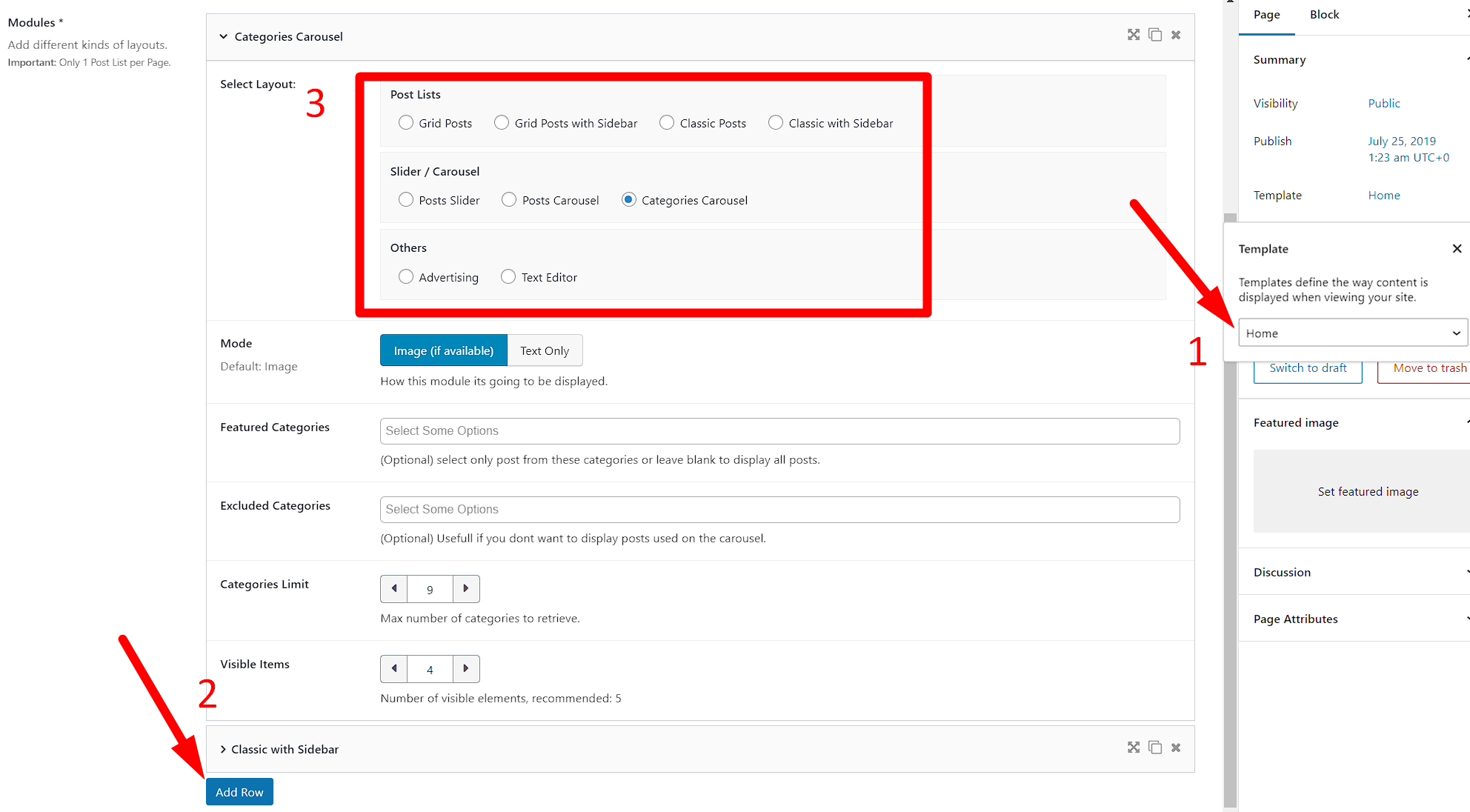Set mode to Image (if available)
The height and width of the screenshot is (812, 1470).
point(444,350)
